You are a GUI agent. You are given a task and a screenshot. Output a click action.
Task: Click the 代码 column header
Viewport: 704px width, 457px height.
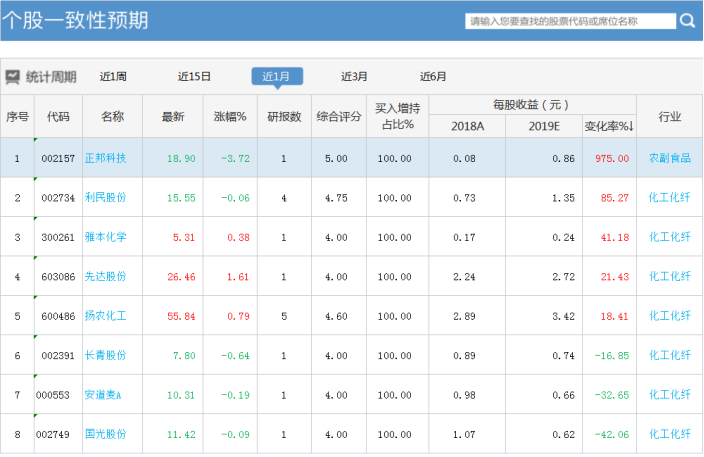pos(58,117)
